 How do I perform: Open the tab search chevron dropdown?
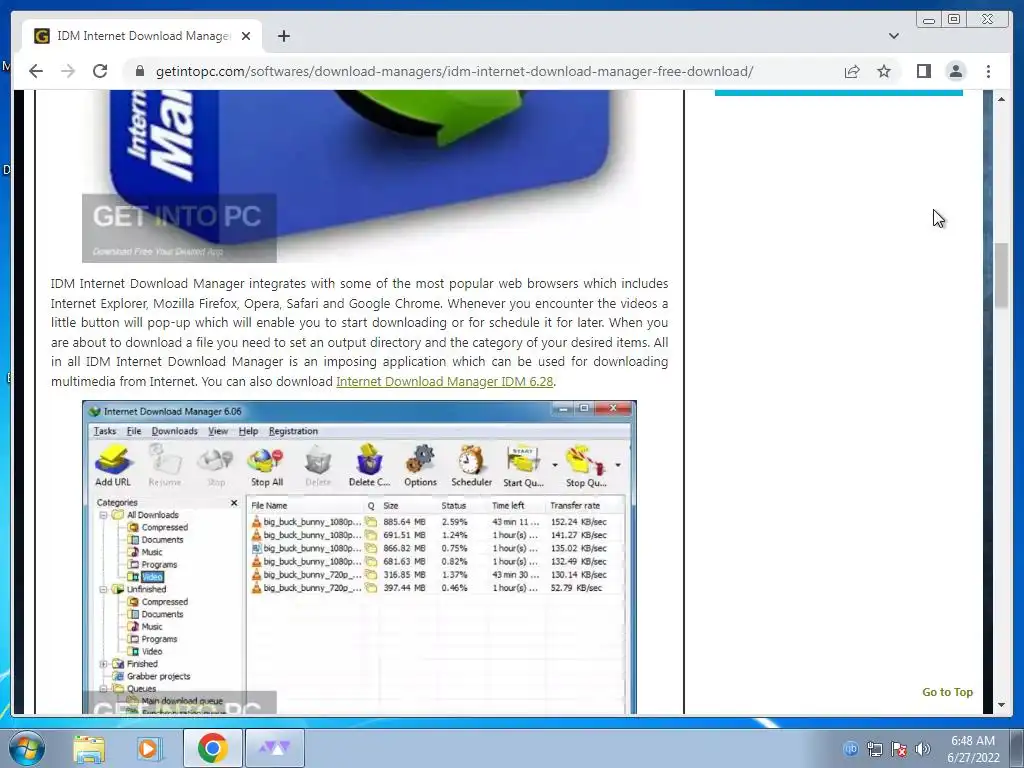pyautogui.click(x=893, y=36)
